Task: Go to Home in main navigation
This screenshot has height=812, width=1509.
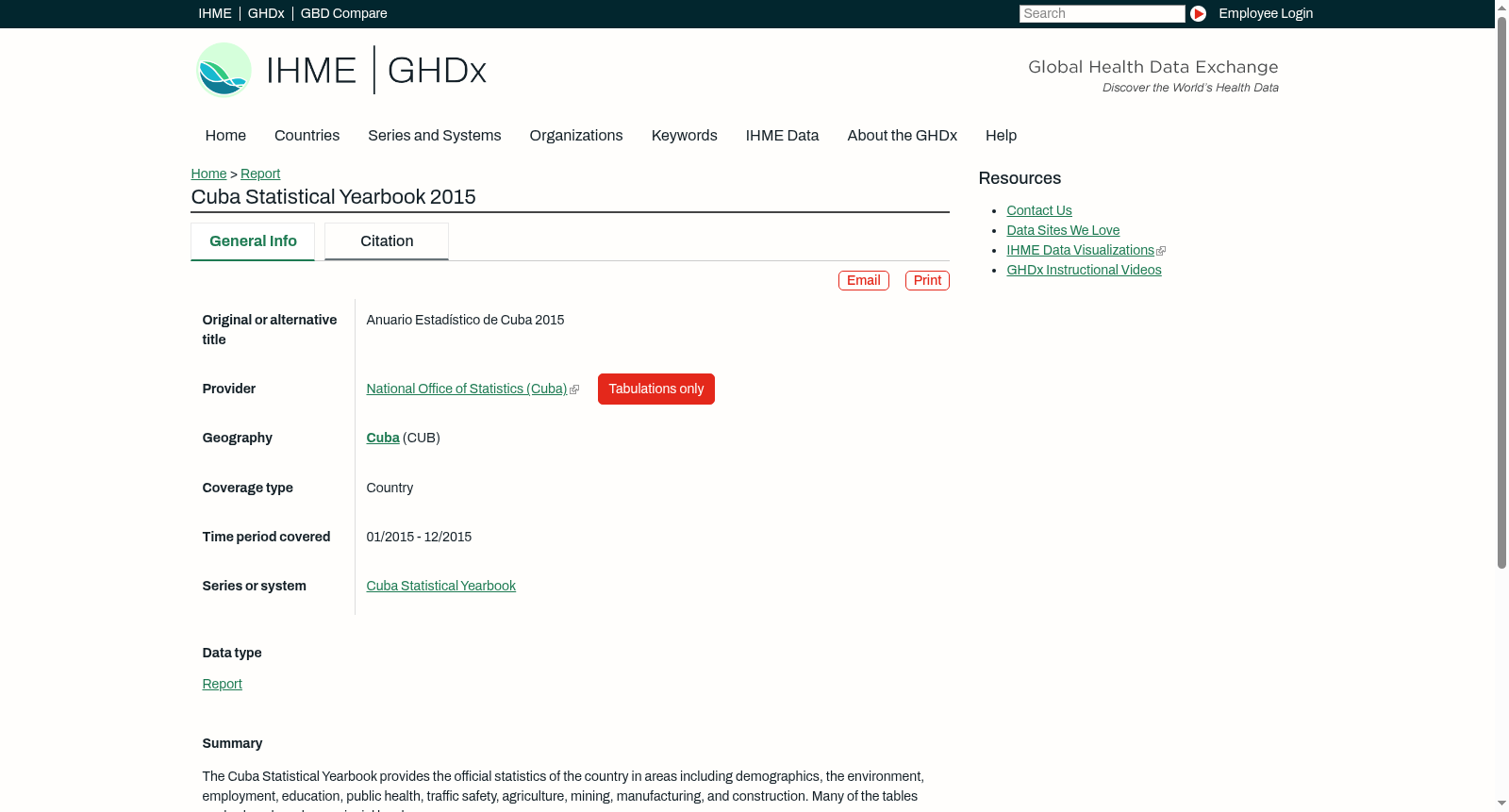Action: (x=225, y=136)
